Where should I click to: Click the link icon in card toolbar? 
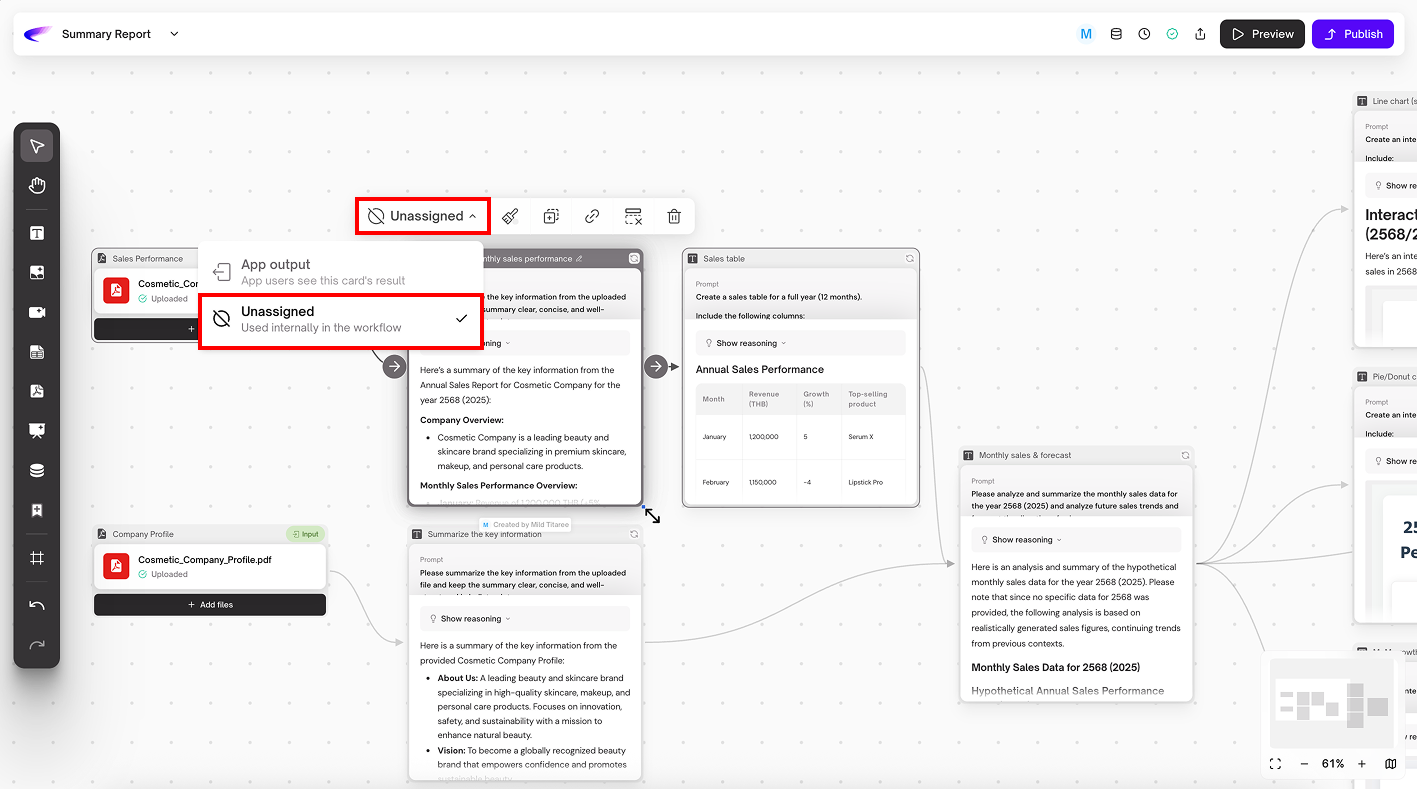592,216
